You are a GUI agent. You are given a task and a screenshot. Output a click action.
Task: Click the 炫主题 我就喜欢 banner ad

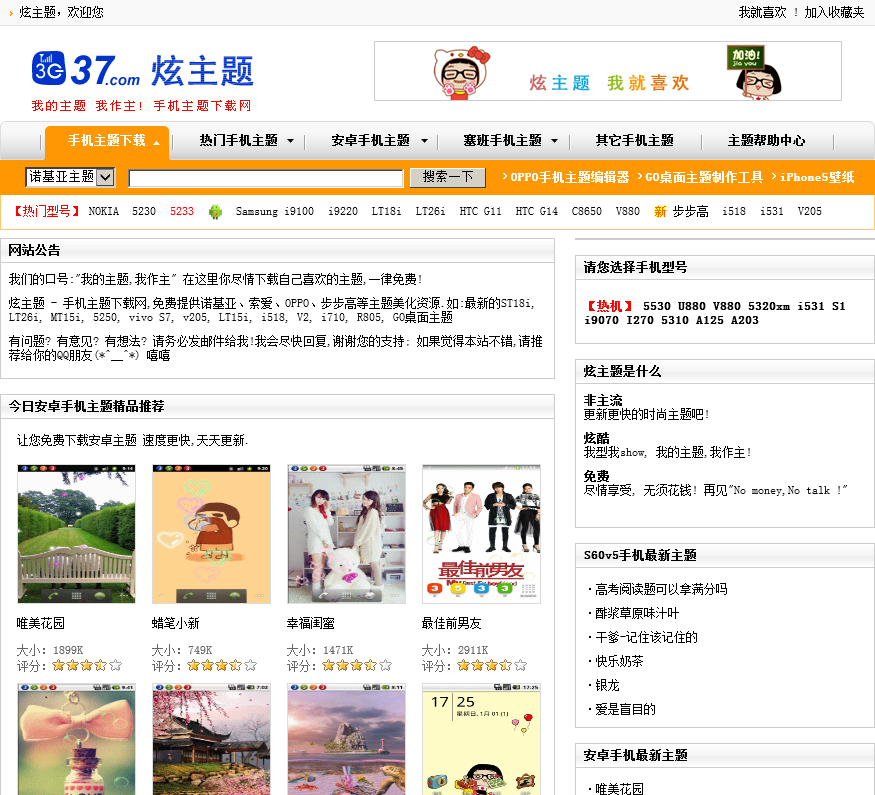[x=608, y=71]
